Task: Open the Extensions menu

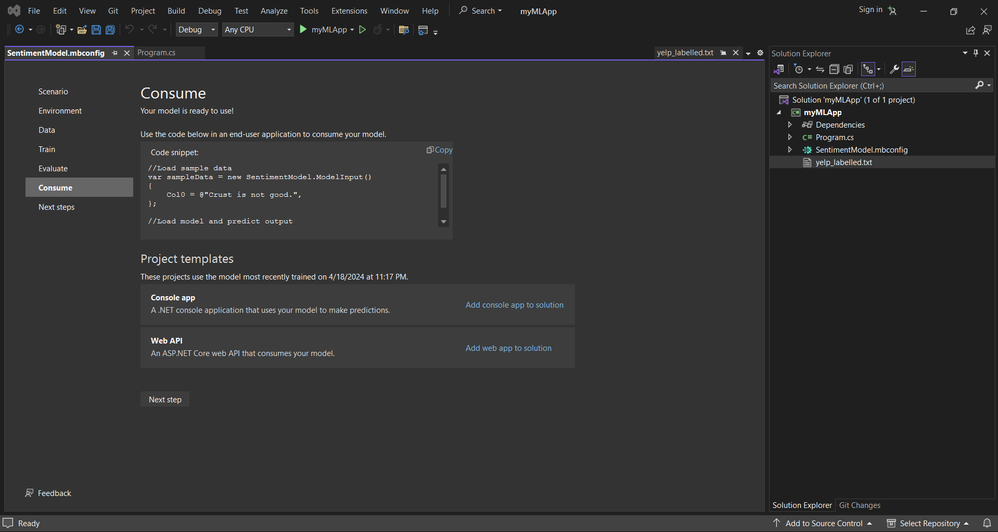Action: tap(349, 11)
